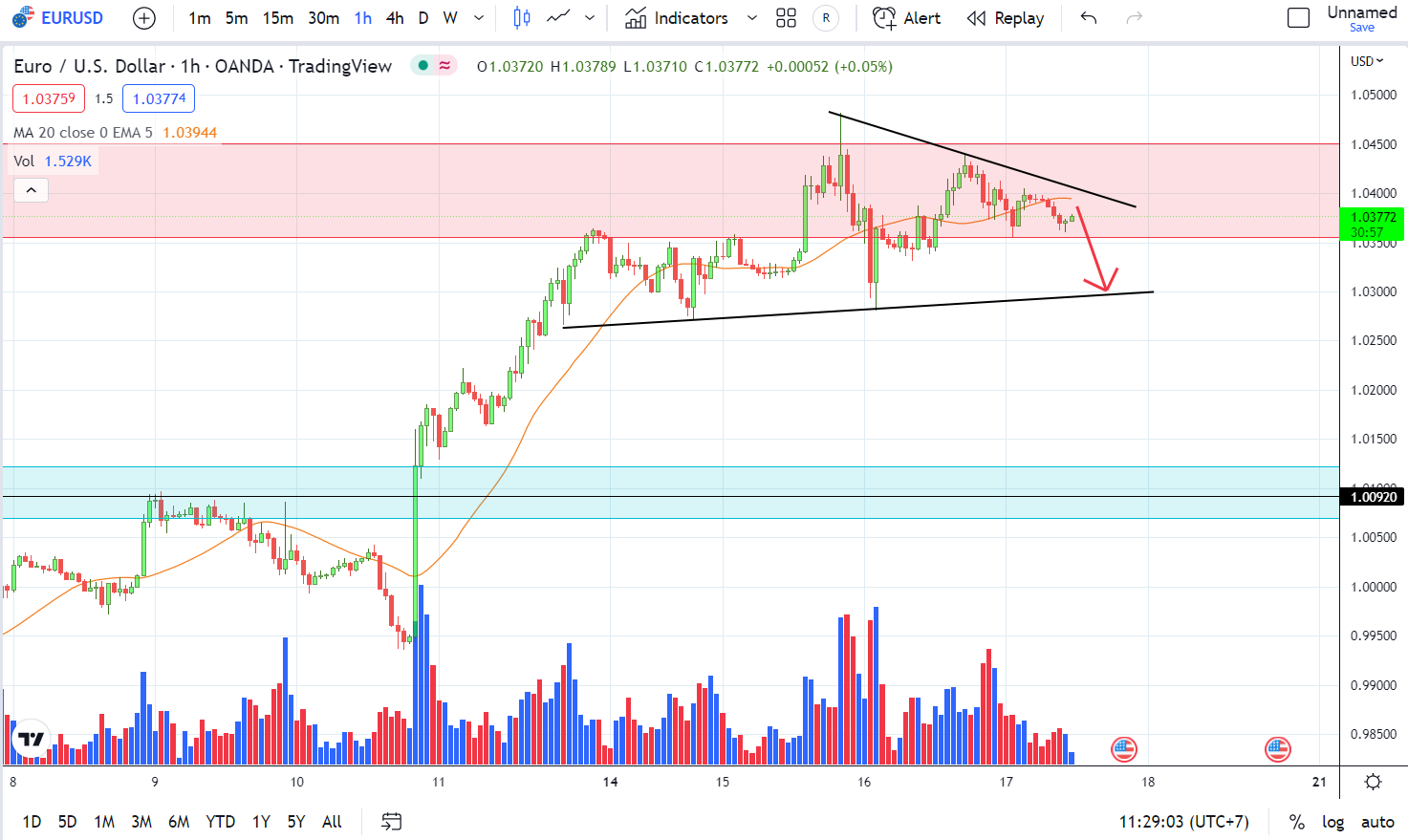Image resolution: width=1408 pixels, height=840 pixels.
Task: Select the 1h timeframe
Action: coord(363,17)
